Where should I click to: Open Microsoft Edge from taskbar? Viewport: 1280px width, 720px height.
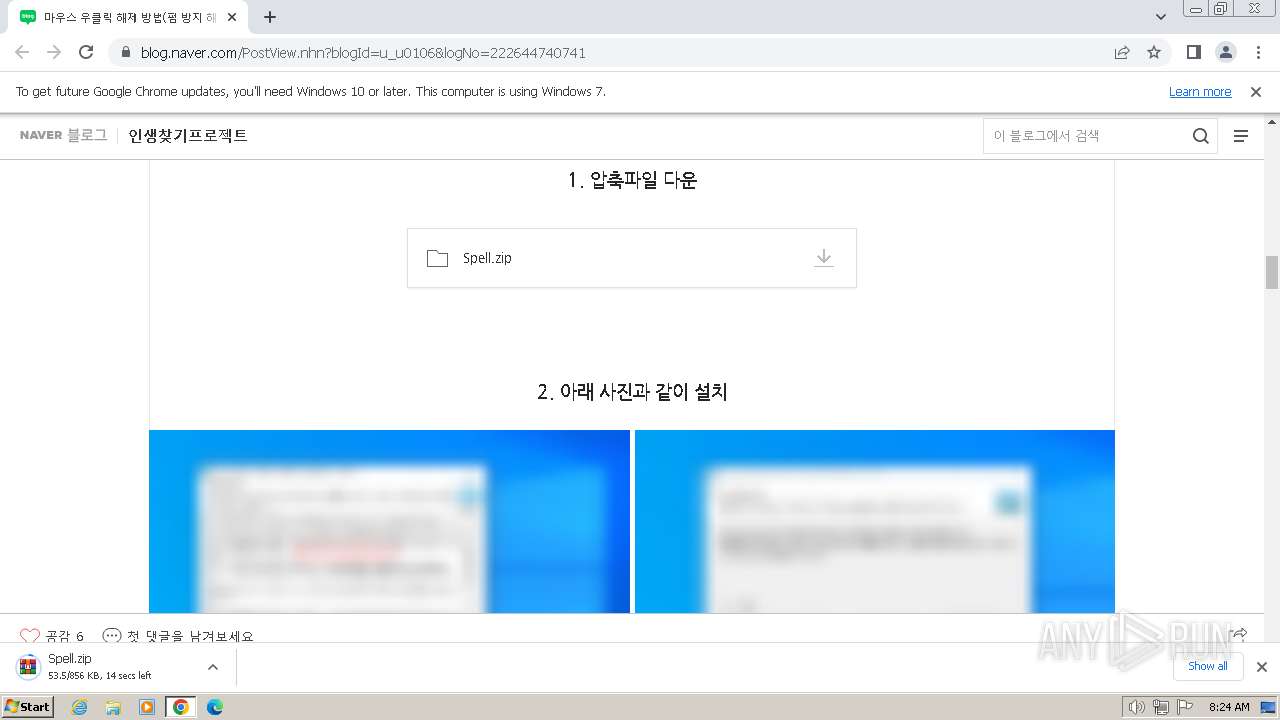[x=215, y=707]
